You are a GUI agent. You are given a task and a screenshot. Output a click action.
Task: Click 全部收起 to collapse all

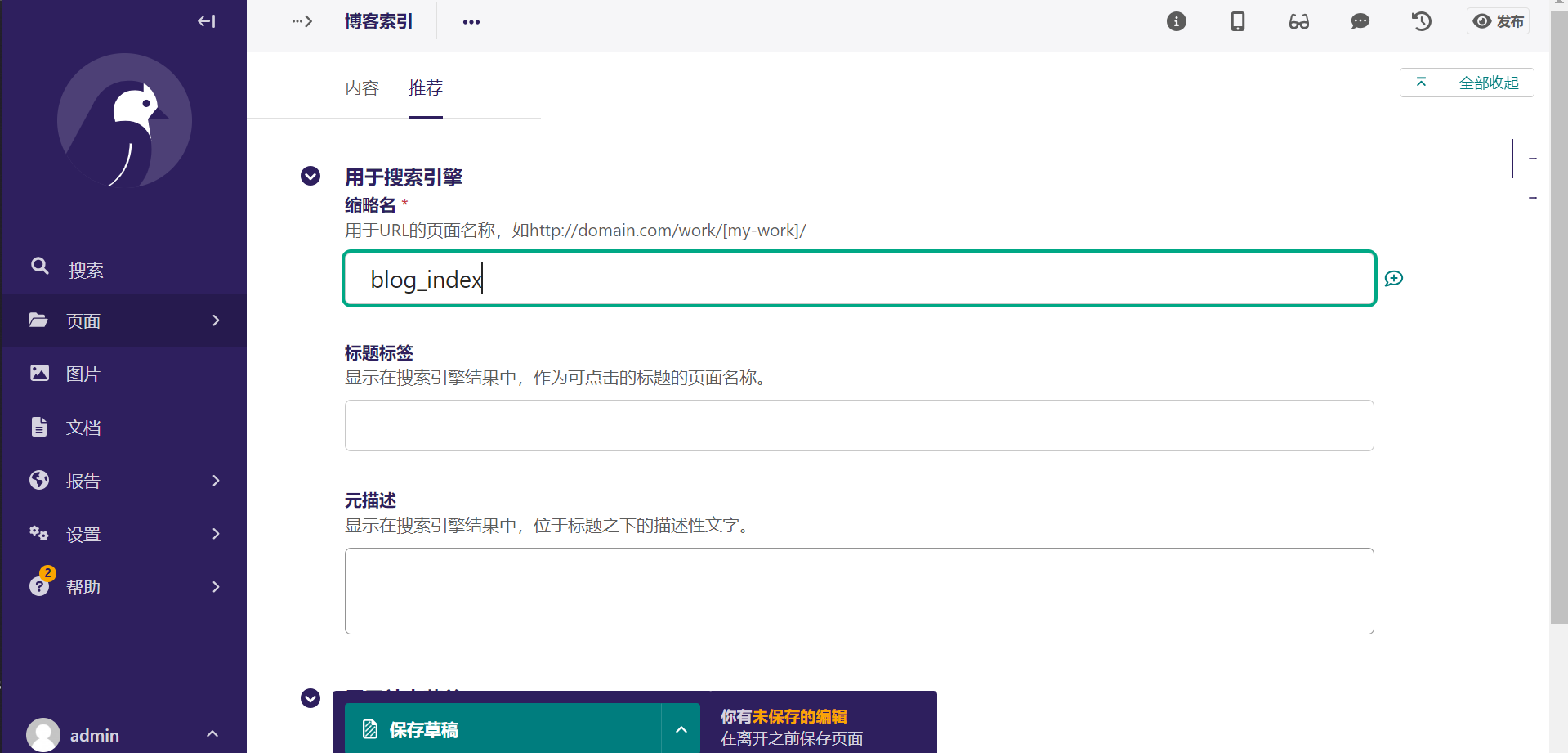[x=1467, y=83]
